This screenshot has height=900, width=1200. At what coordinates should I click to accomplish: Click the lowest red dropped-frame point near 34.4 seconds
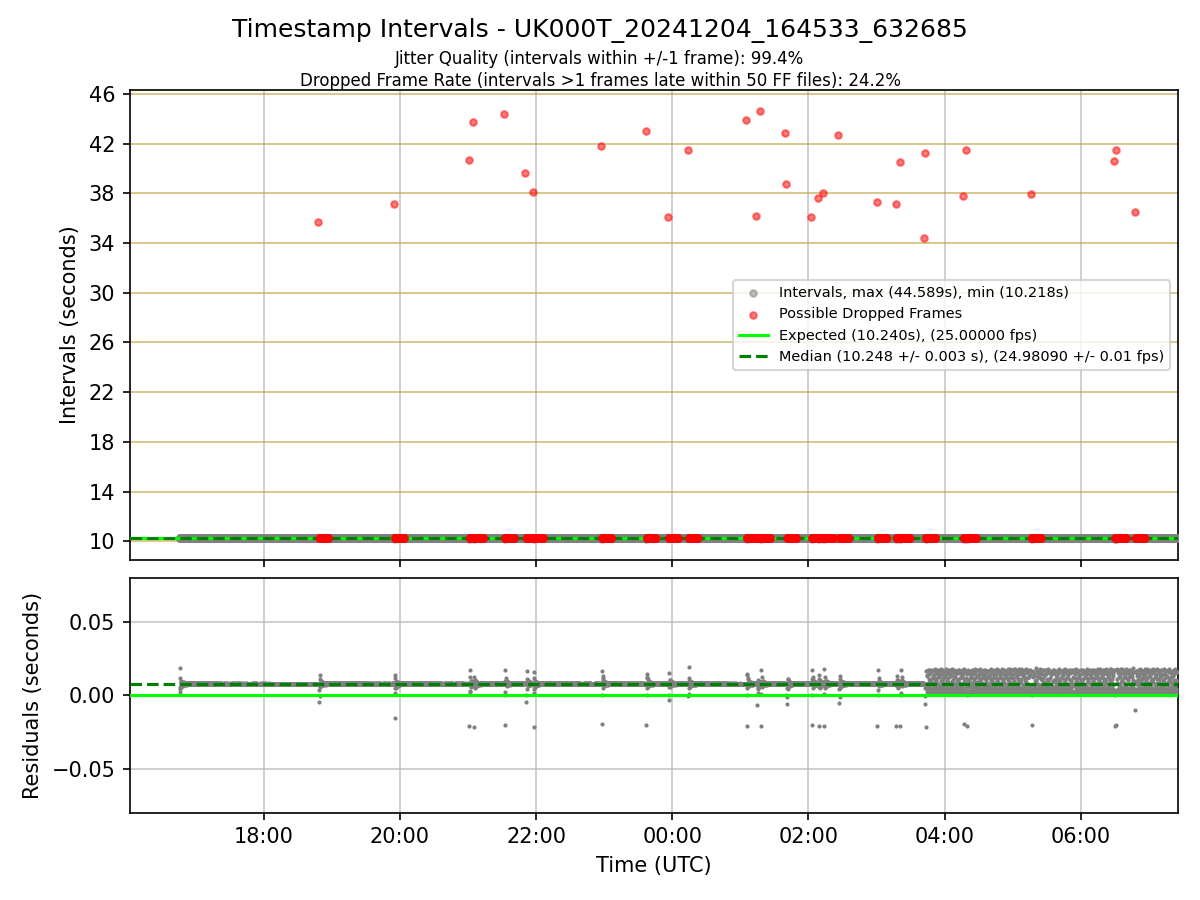[924, 238]
